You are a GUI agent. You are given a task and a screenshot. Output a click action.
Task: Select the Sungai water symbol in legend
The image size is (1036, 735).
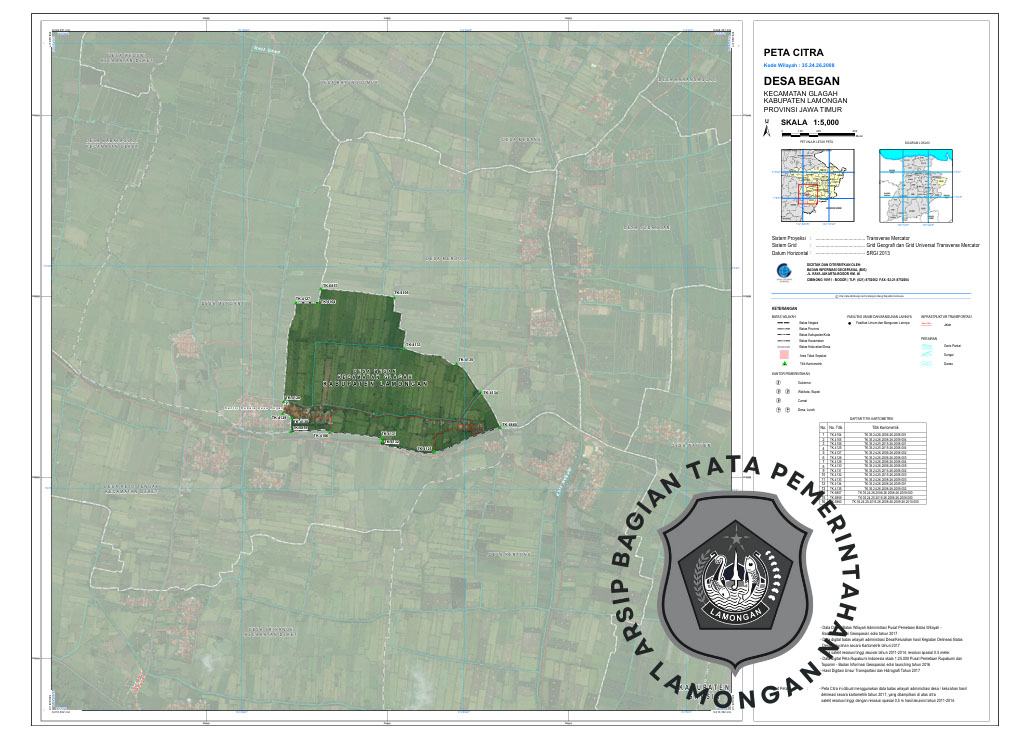pyautogui.click(x=926, y=354)
